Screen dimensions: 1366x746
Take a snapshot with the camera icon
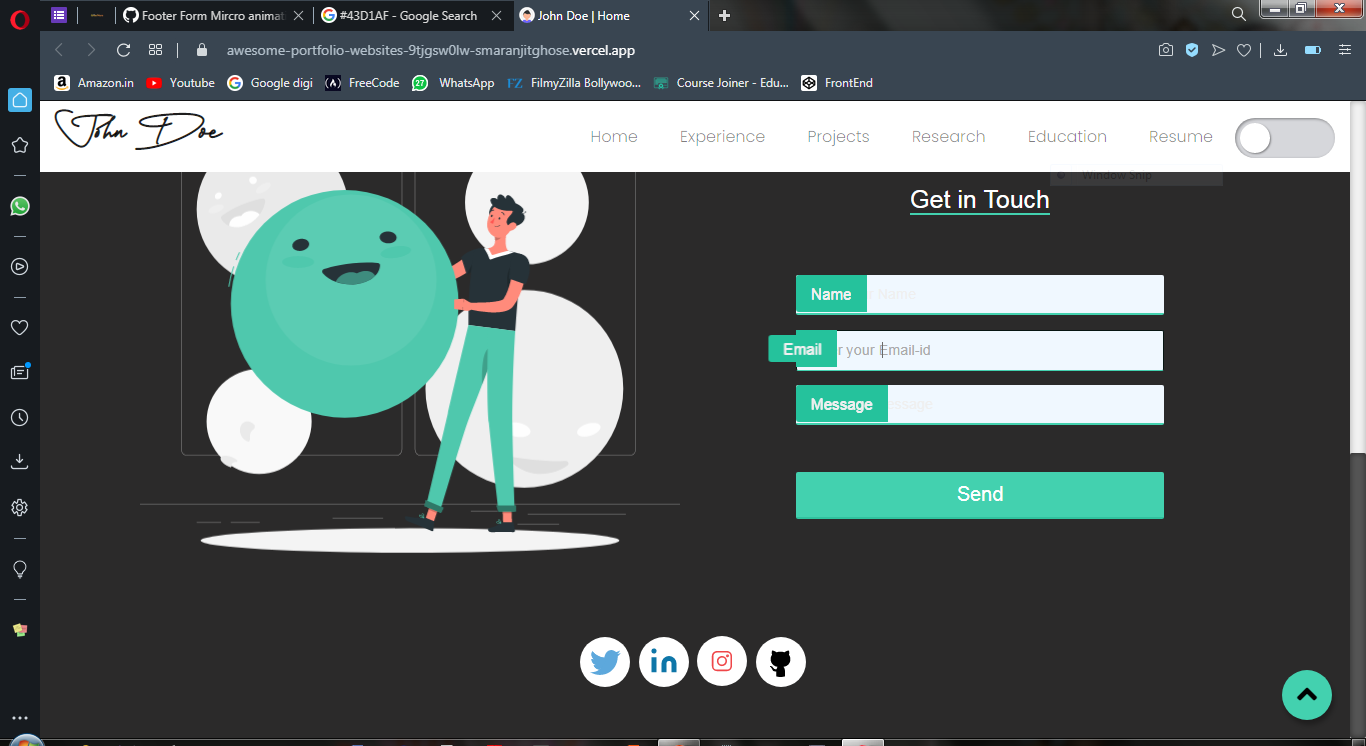pos(1166,49)
